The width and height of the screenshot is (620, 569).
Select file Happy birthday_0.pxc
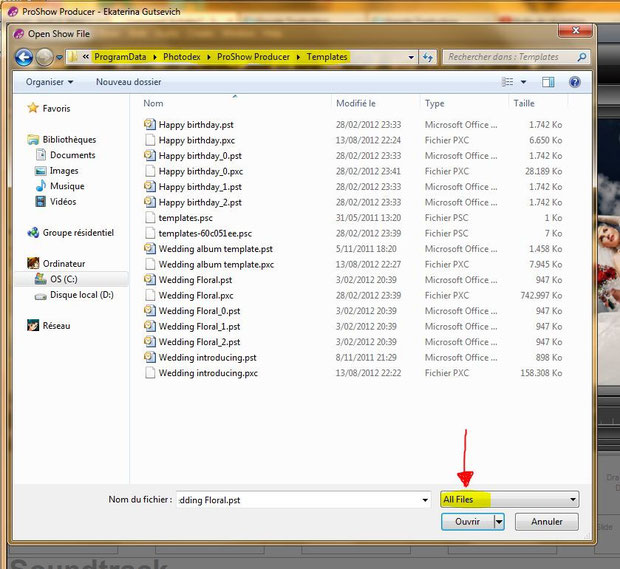tap(201, 171)
